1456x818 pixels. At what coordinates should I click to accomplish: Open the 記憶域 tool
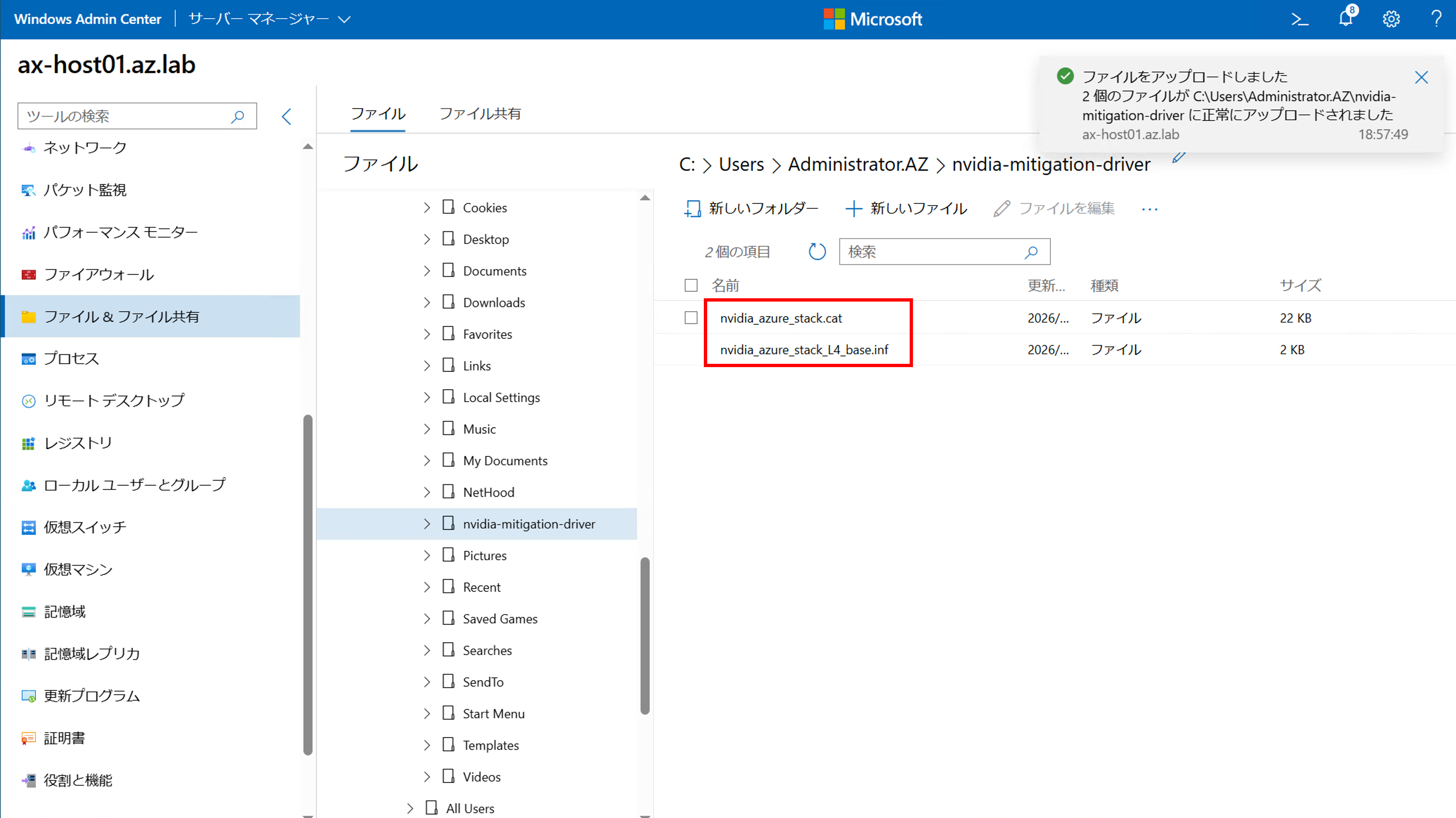coord(65,611)
